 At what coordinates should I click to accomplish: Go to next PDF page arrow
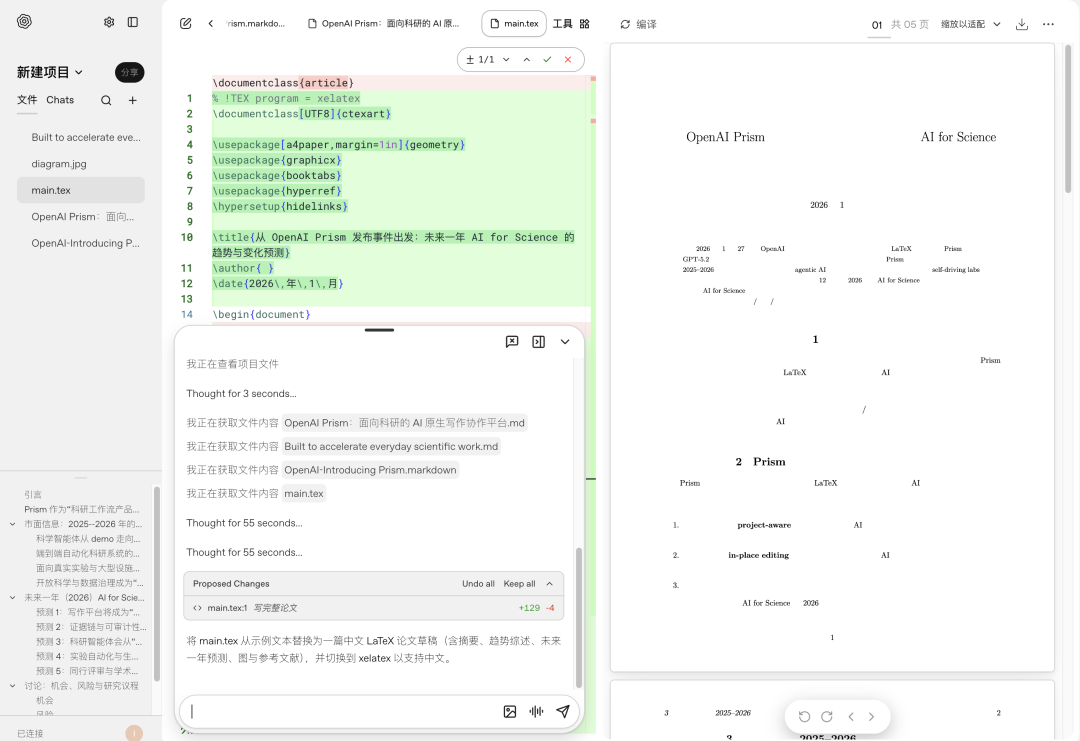[871, 717]
